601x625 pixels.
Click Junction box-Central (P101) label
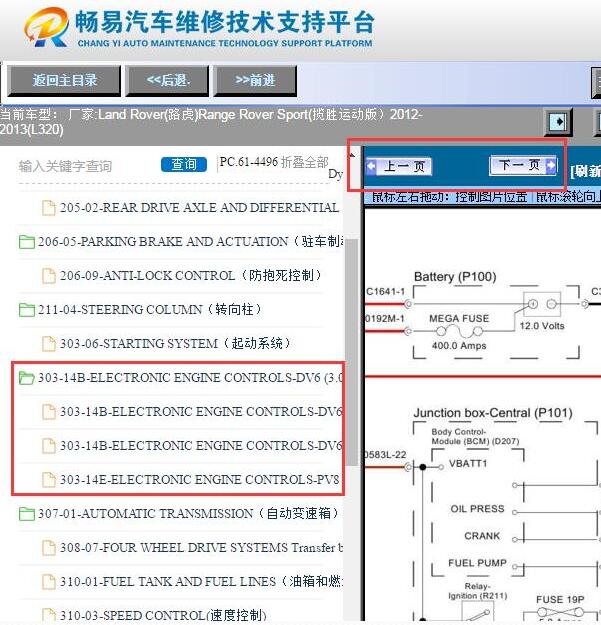coord(493,413)
